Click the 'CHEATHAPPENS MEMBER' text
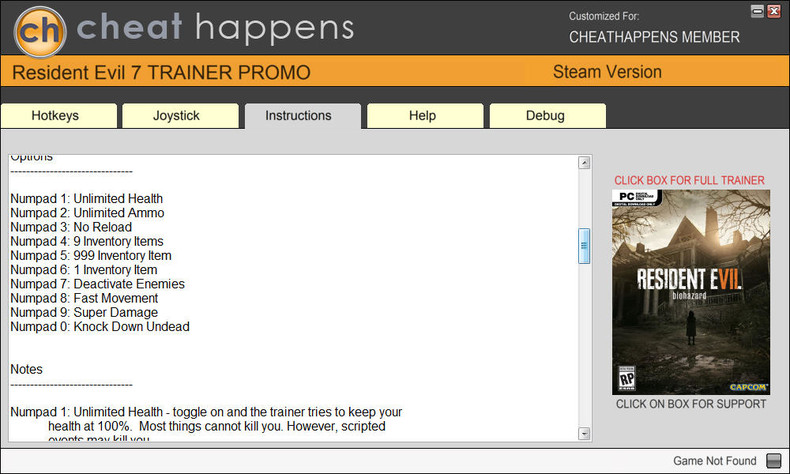This screenshot has height=474, width=790. tap(654, 37)
